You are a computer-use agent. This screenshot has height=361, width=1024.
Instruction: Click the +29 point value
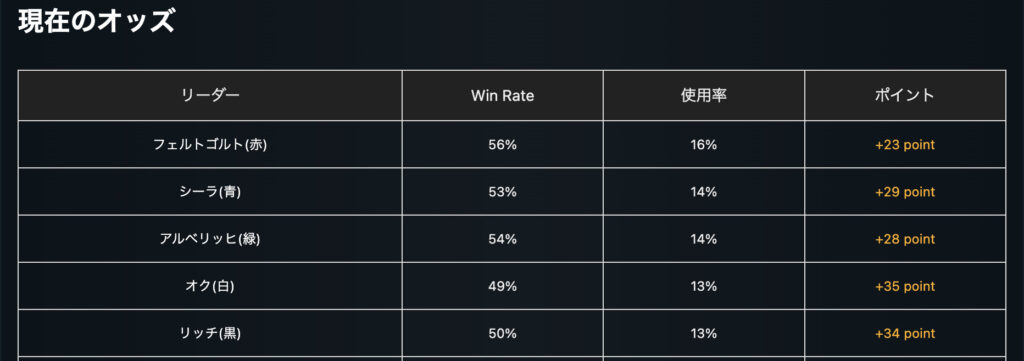click(x=904, y=192)
